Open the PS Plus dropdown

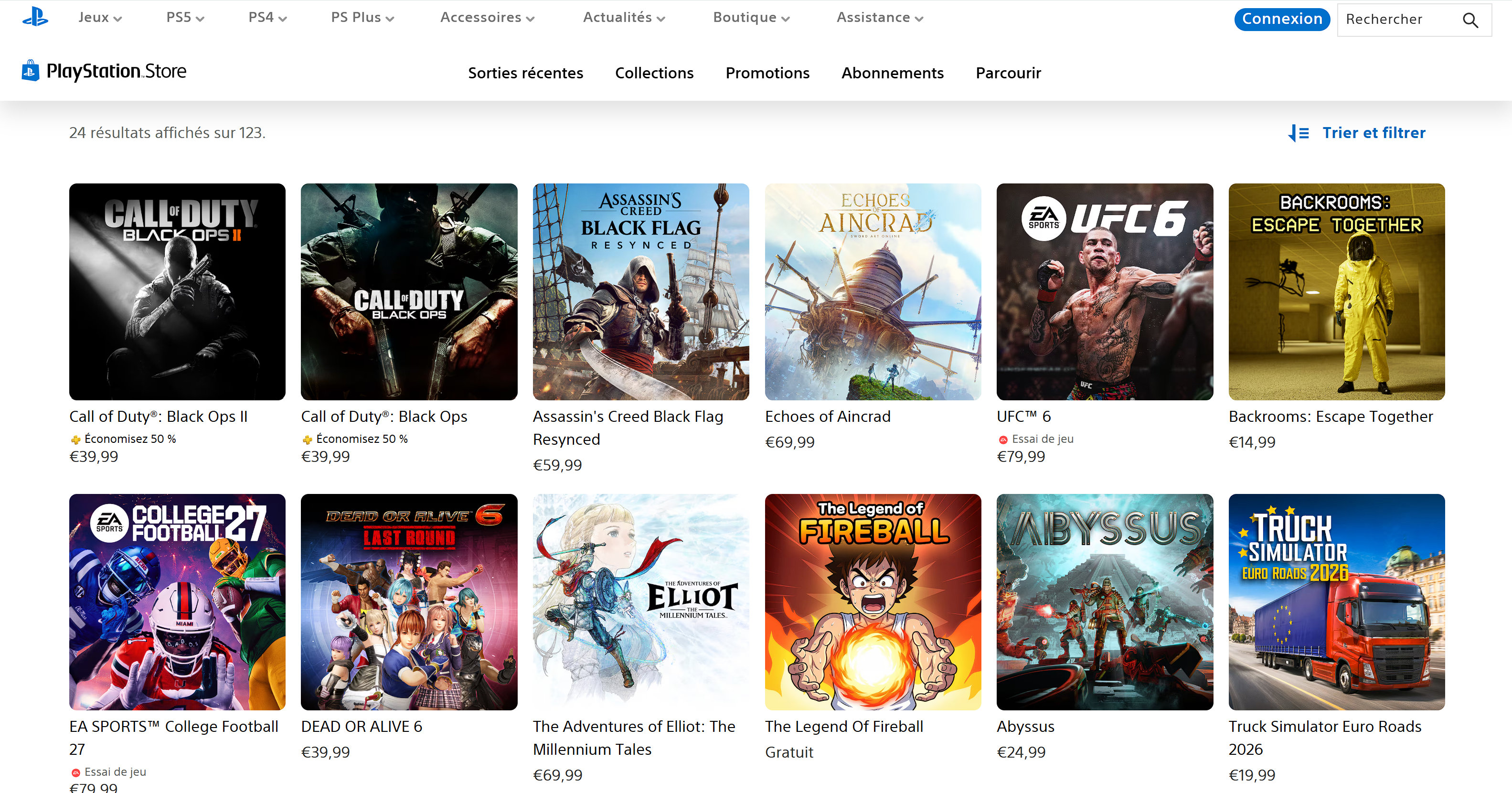click(x=362, y=18)
